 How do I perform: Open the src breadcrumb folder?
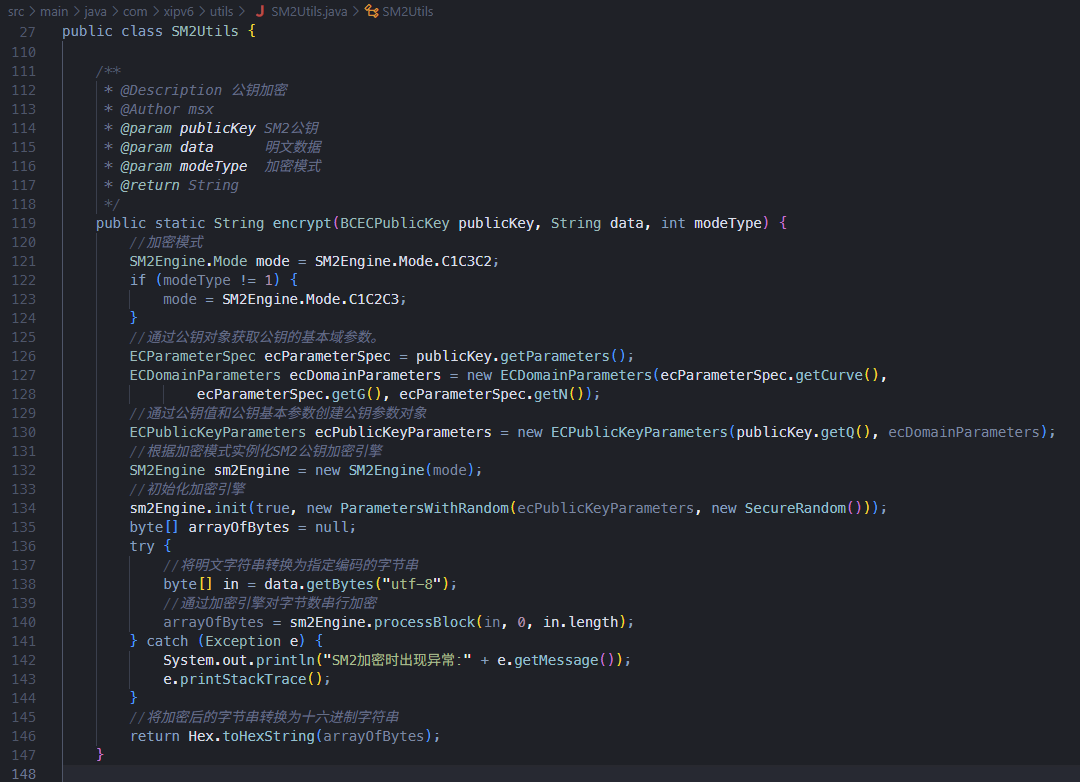click(x=16, y=11)
